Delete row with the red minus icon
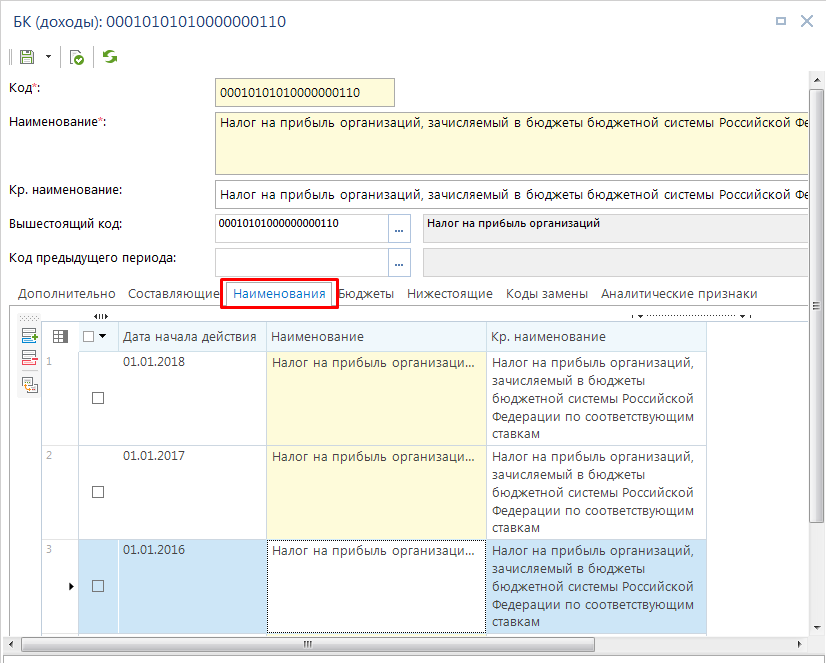826x663 pixels. pos(30,358)
